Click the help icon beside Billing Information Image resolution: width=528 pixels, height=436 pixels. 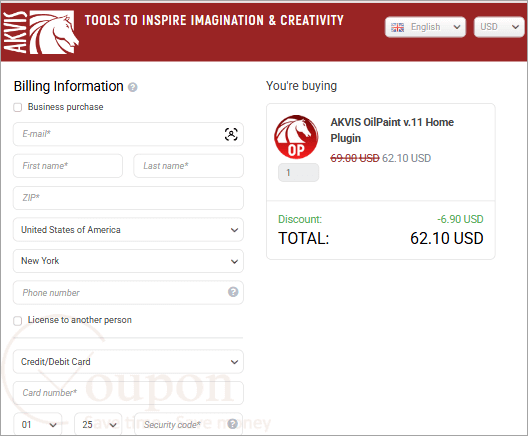pos(133,87)
